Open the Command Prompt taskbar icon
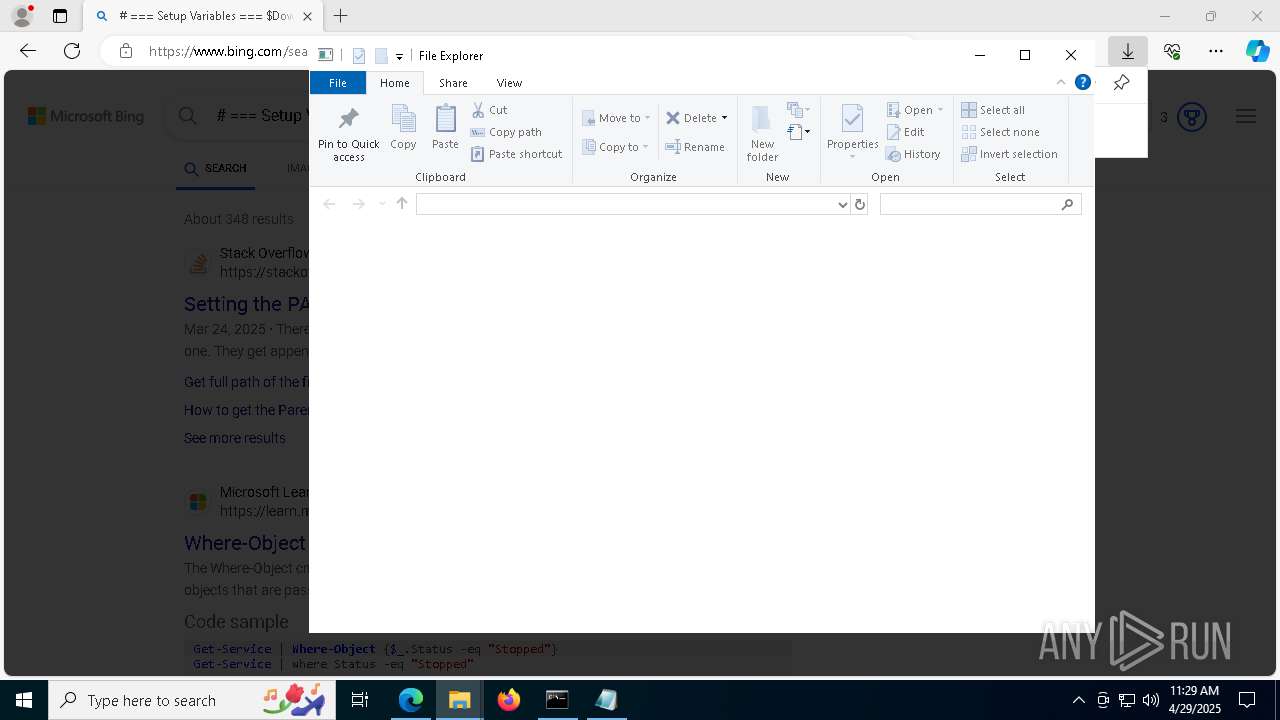 557,700
